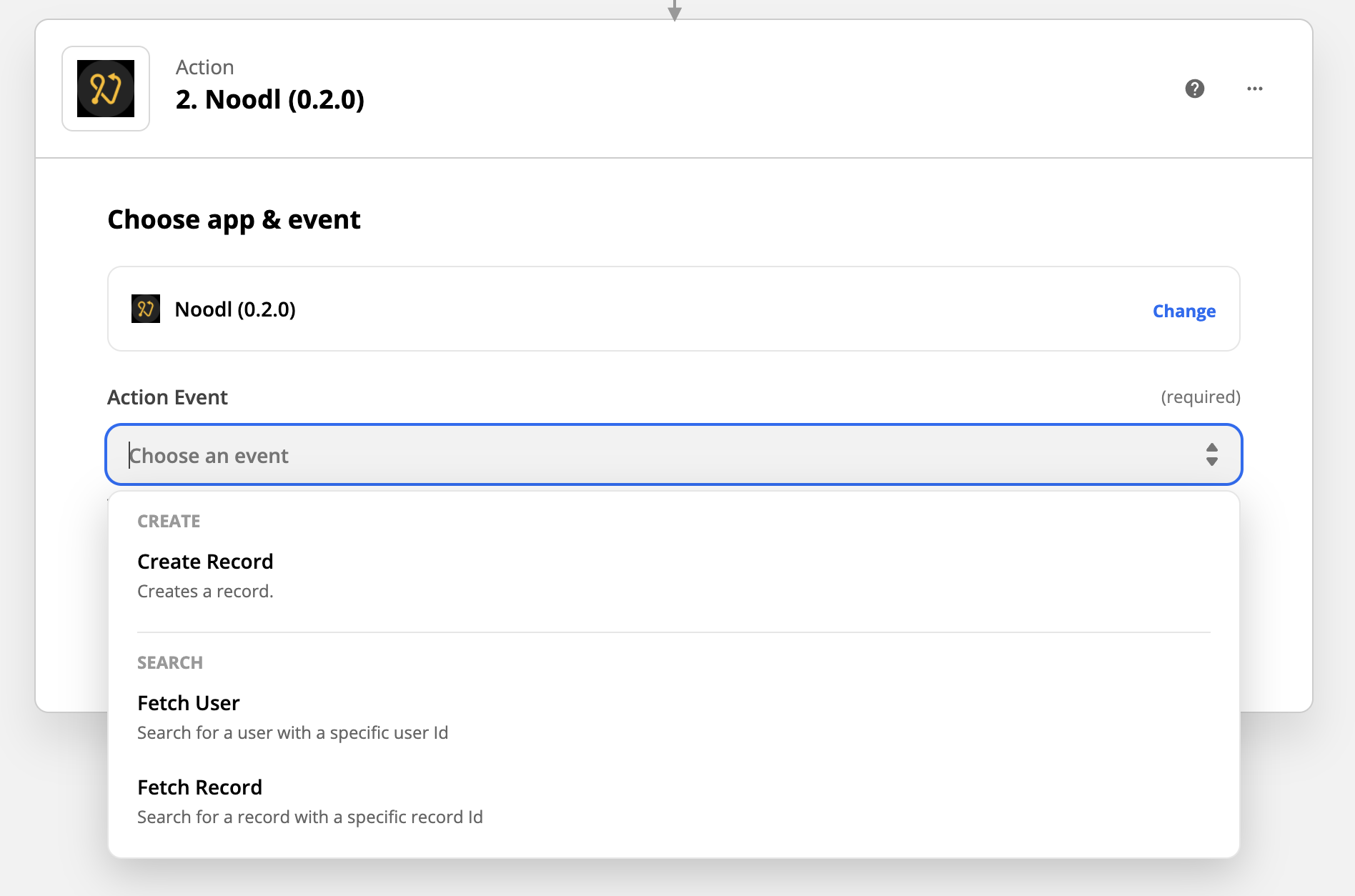This screenshot has height=896, width=1355.
Task: Click the step title 2. Noodl (0.2.0)
Action: tap(270, 99)
